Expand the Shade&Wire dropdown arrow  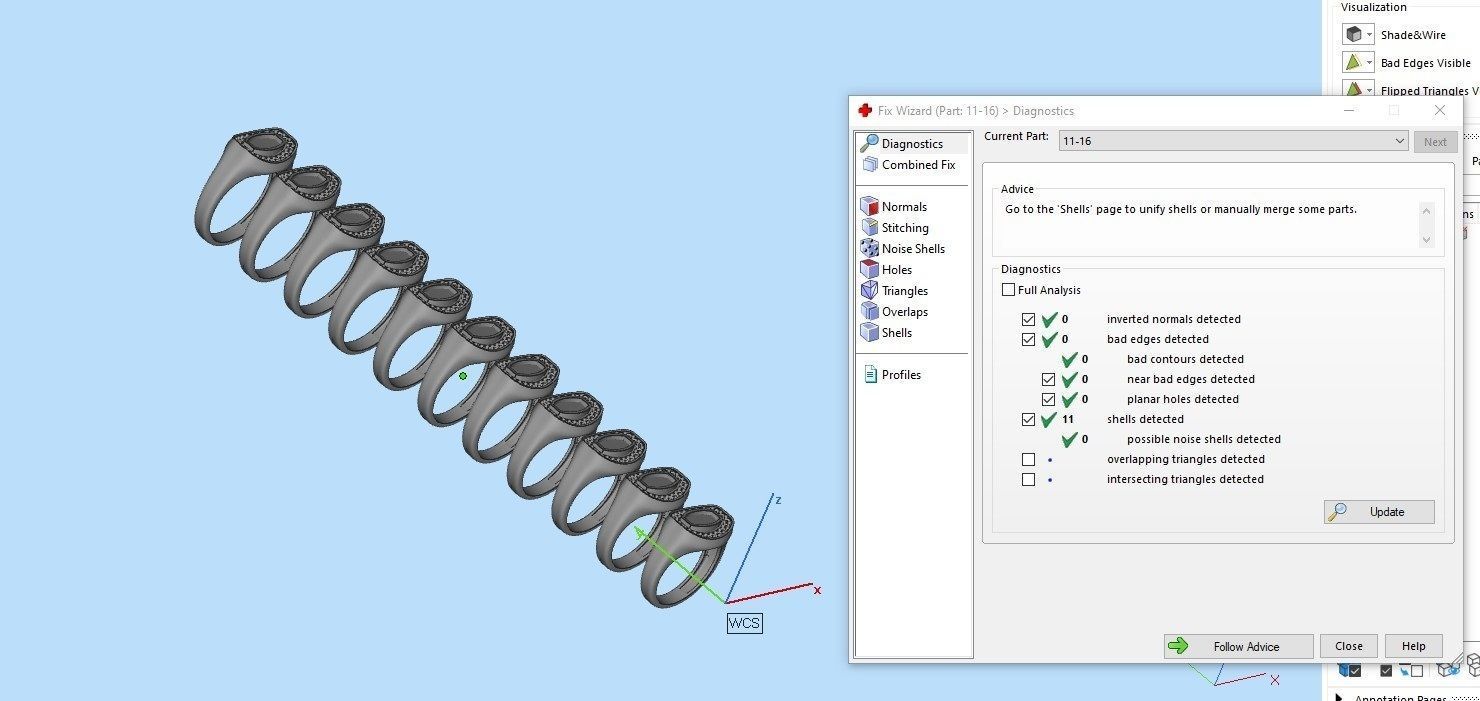(1370, 35)
